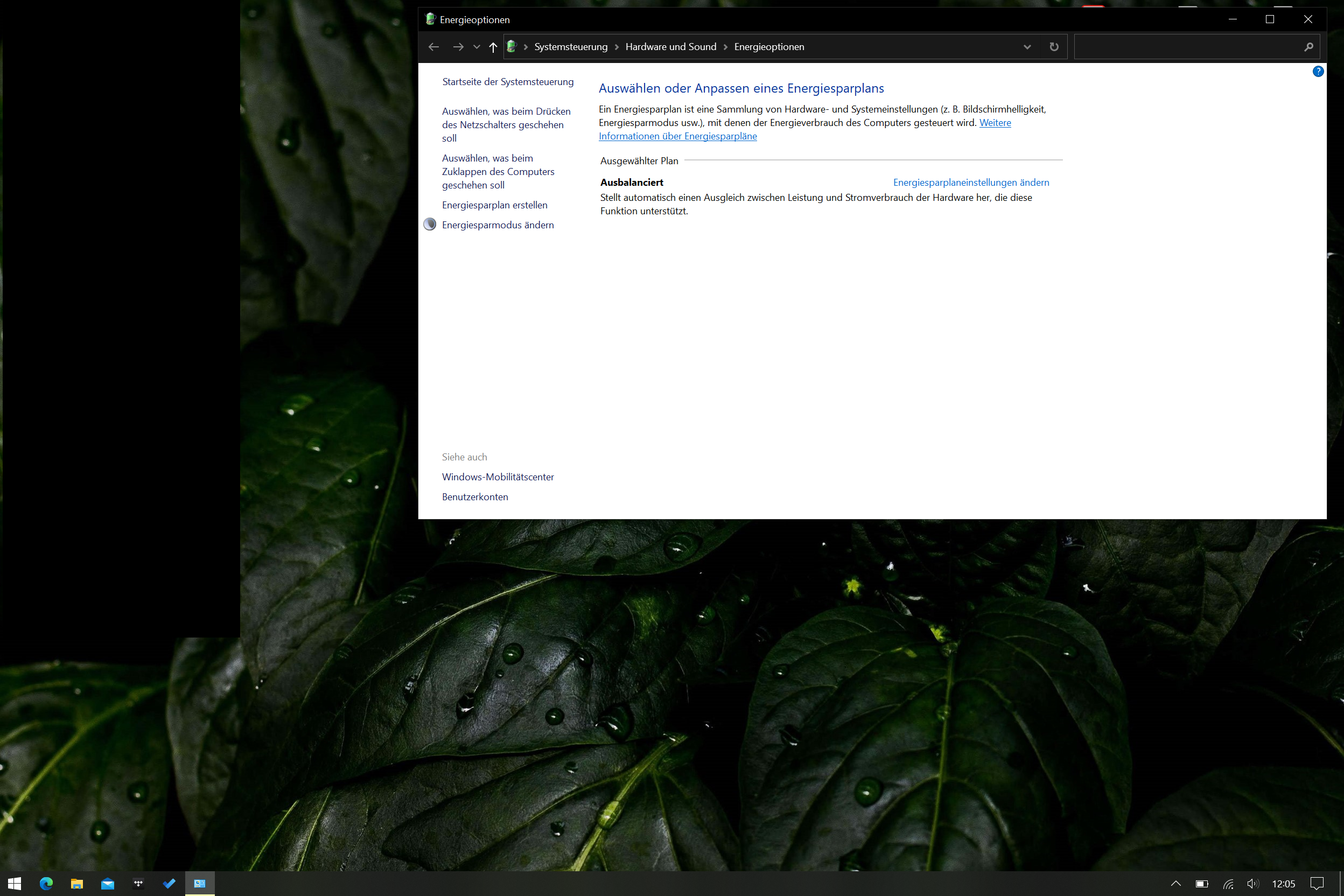Expand the recent locations dropdown arrow
The width and height of the screenshot is (1344, 896).
click(476, 47)
